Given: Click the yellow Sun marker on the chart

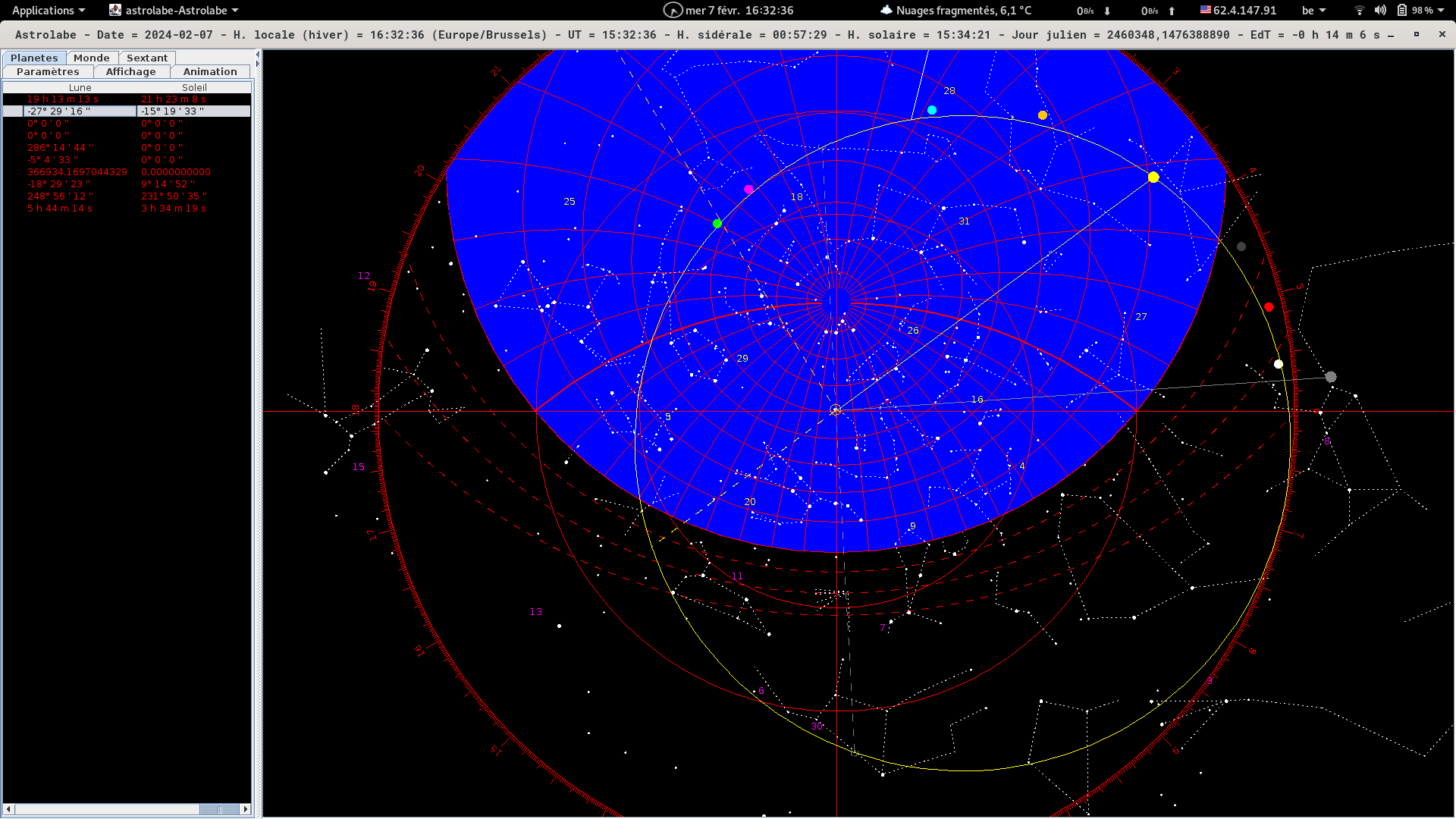Looking at the screenshot, I should [1153, 177].
